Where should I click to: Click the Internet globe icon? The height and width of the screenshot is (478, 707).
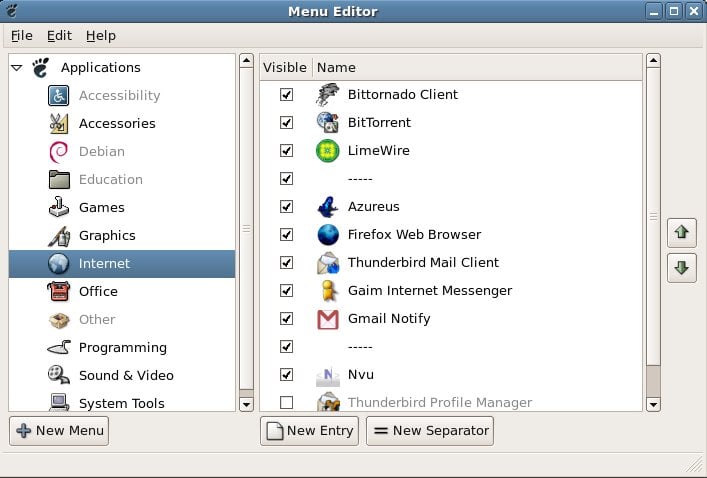pyautogui.click(x=59, y=264)
